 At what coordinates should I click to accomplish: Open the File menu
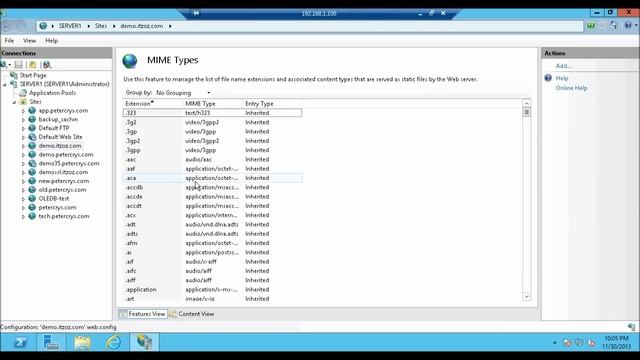pyautogui.click(x=9, y=40)
